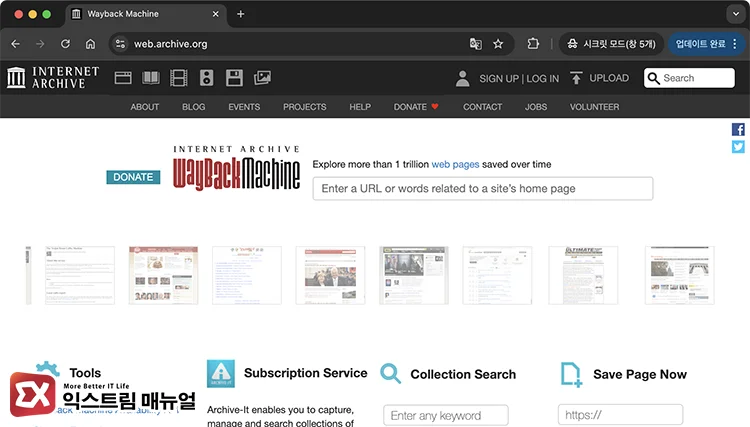The height and width of the screenshot is (427, 750).
Task: Open the translate page icon
Action: [475, 44]
